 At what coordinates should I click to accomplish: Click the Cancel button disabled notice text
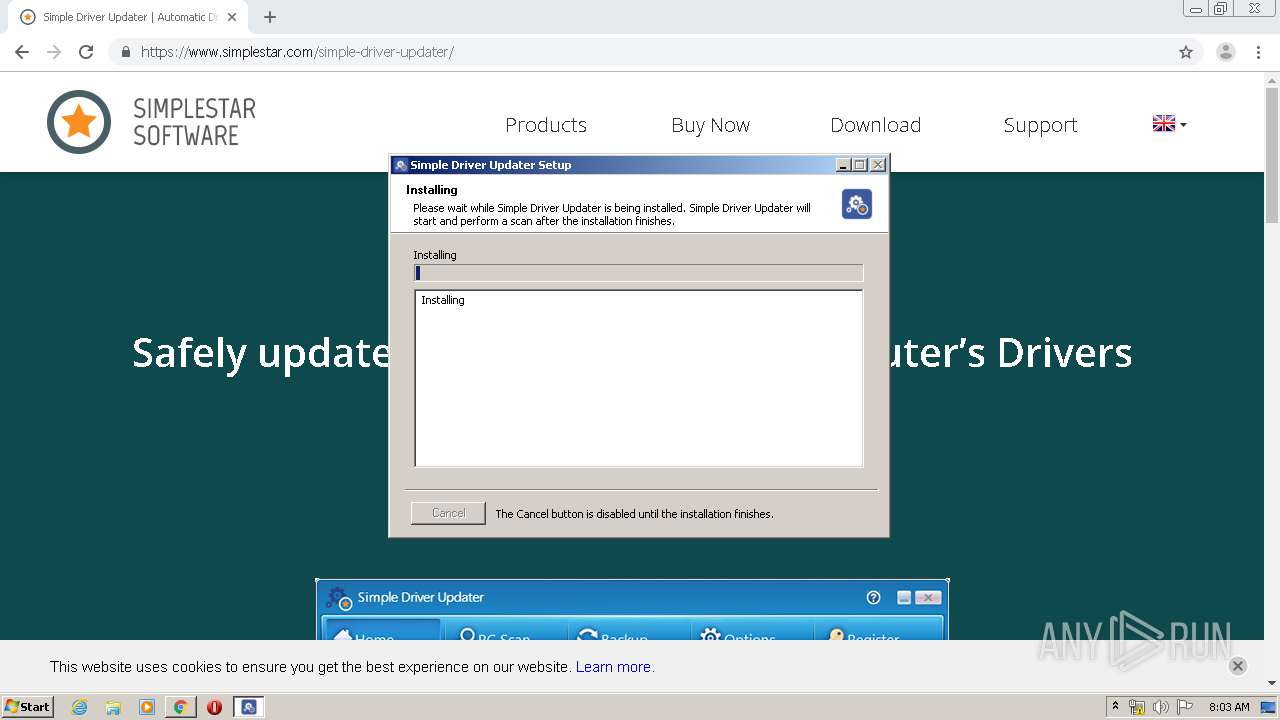[x=634, y=514]
